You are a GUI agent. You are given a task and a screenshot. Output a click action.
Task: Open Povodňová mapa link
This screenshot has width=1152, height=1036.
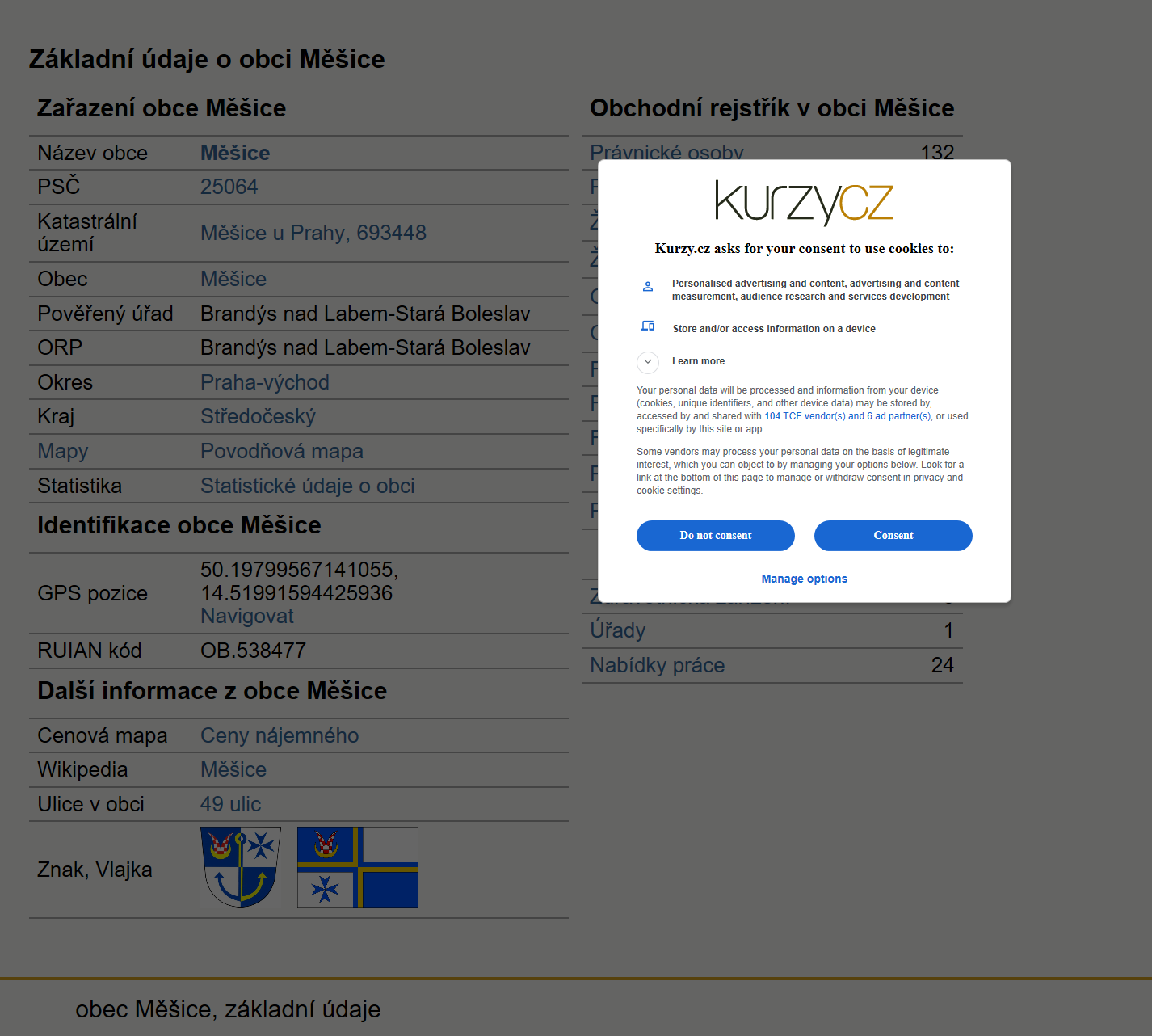click(x=282, y=451)
